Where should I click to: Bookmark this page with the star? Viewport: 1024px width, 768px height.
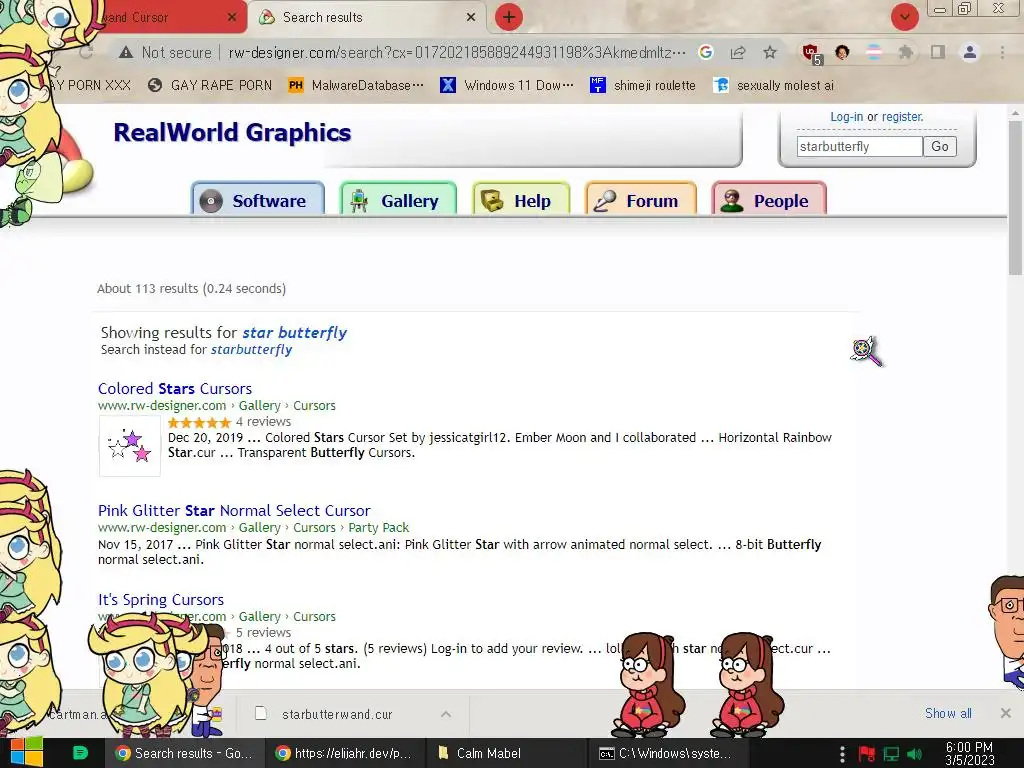coord(770,52)
